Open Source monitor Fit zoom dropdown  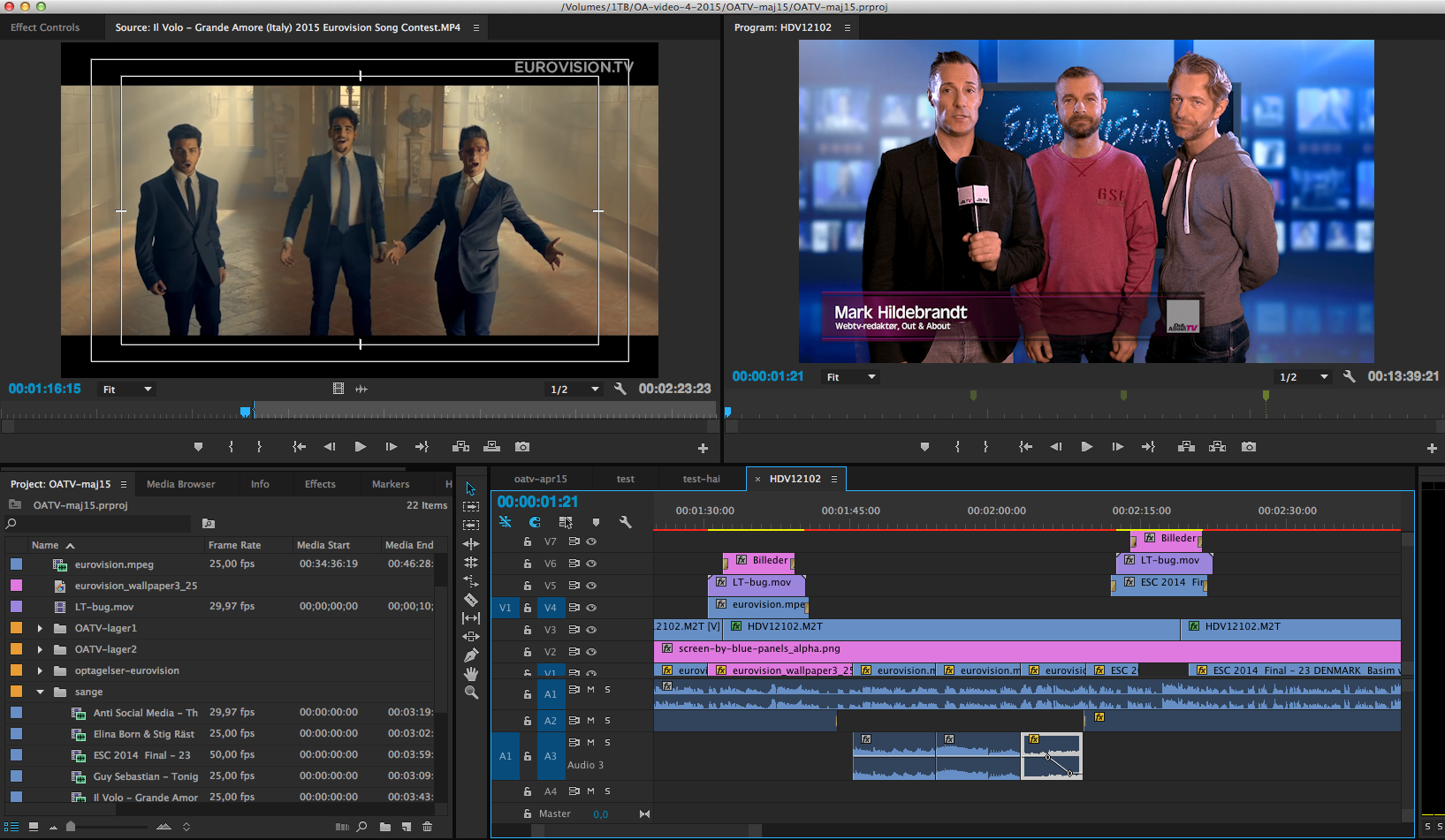(127, 390)
